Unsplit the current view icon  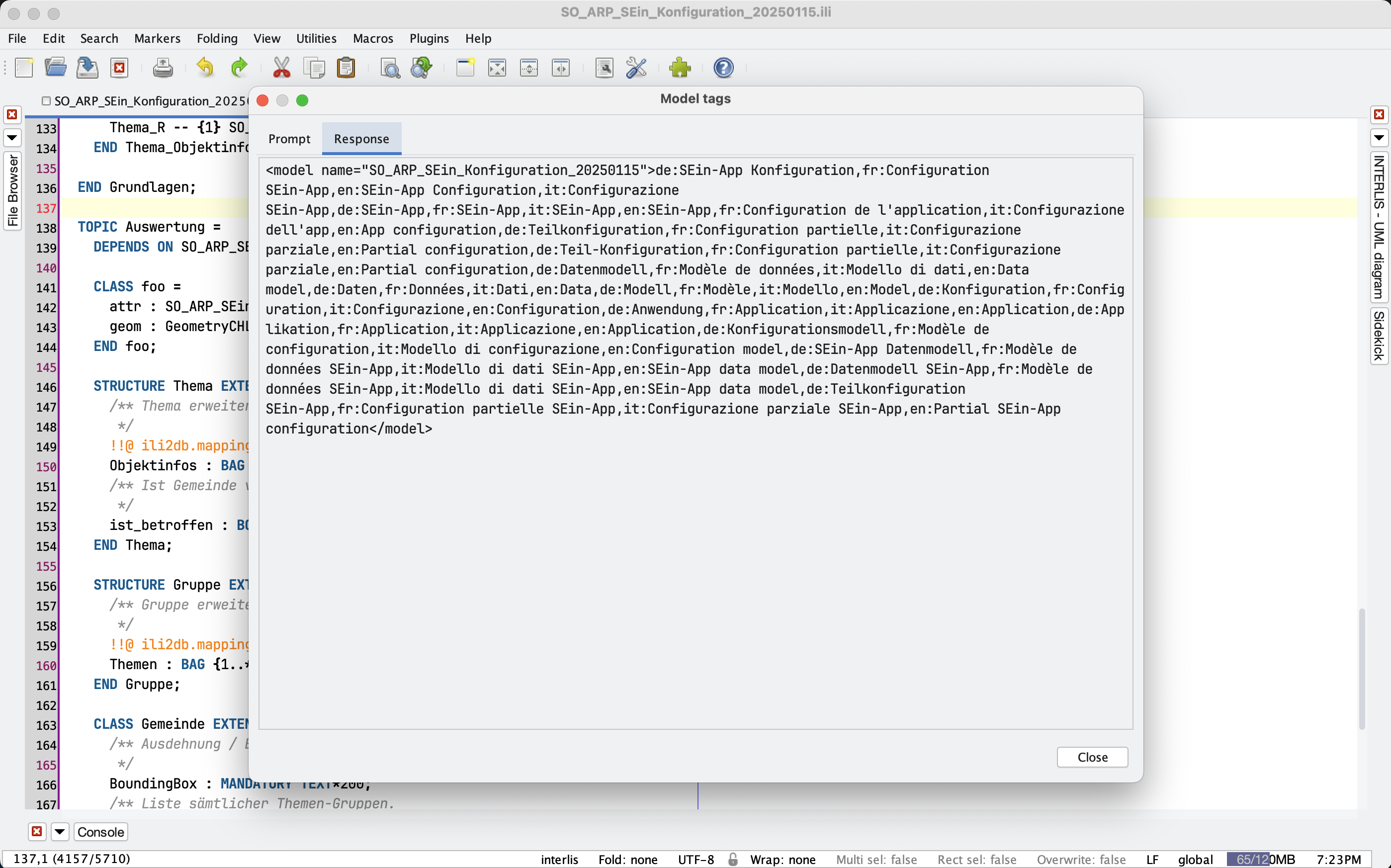pos(497,68)
